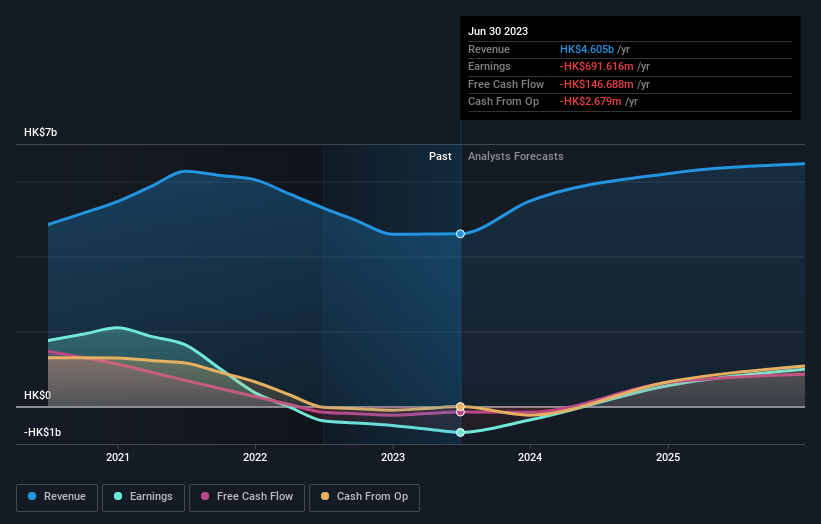Click the HK$7b y-axis label
This screenshot has height=524, width=821.
coord(40,132)
